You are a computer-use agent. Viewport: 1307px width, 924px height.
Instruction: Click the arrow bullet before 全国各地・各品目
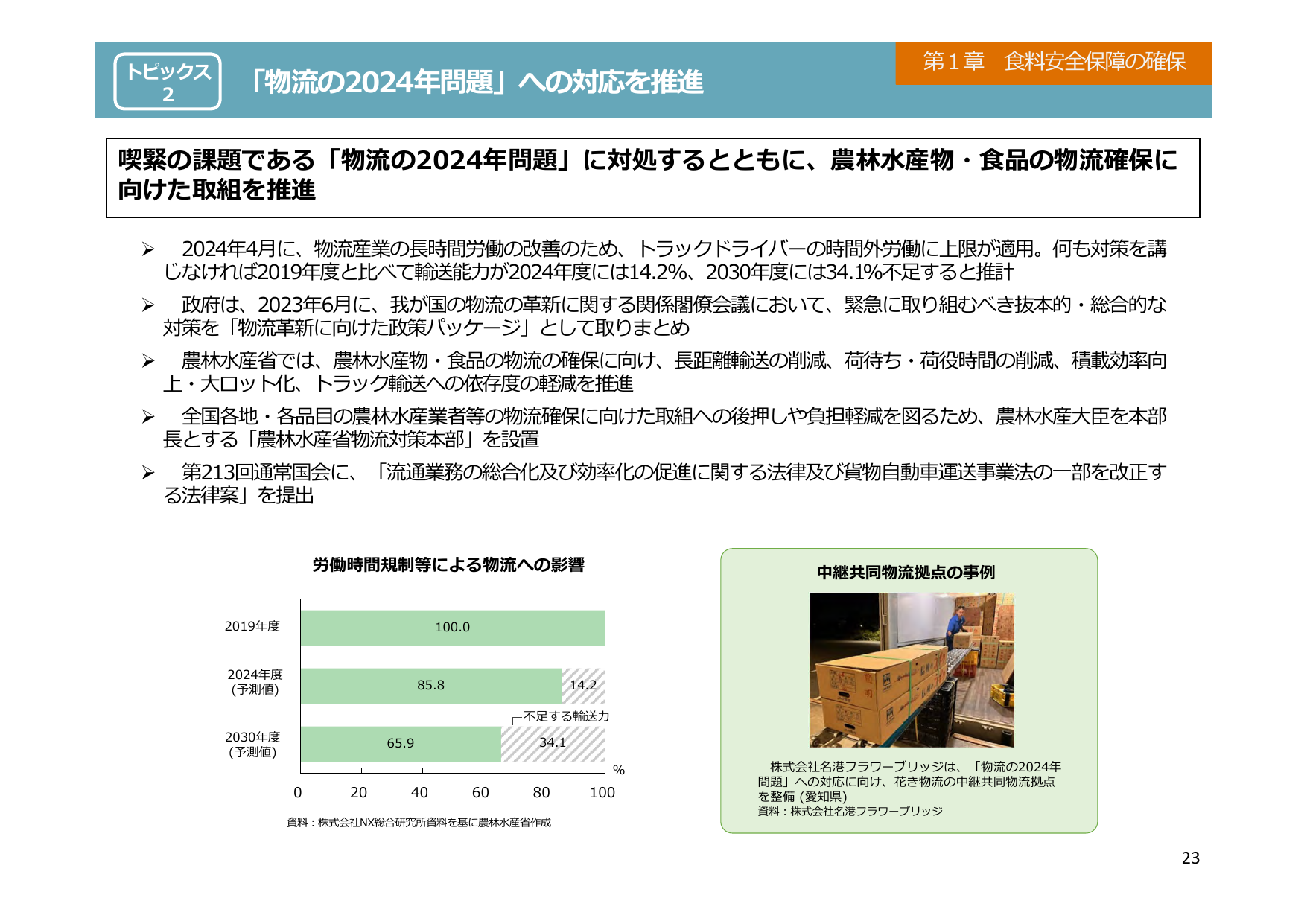(148, 417)
